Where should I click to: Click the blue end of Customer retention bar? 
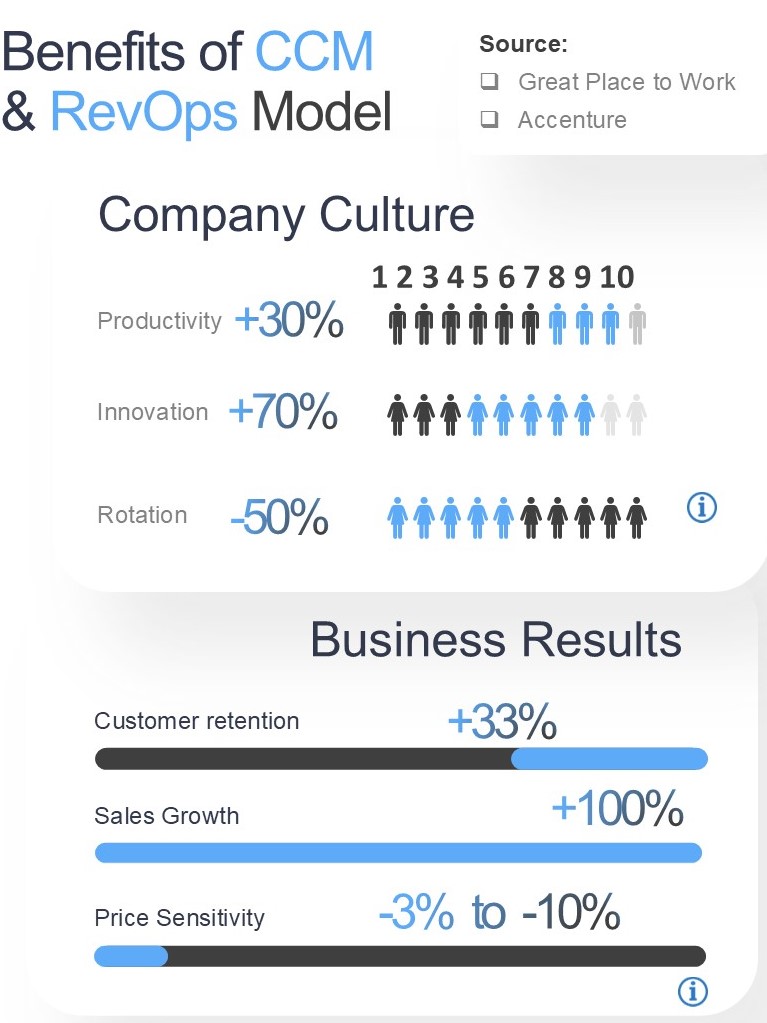point(609,759)
